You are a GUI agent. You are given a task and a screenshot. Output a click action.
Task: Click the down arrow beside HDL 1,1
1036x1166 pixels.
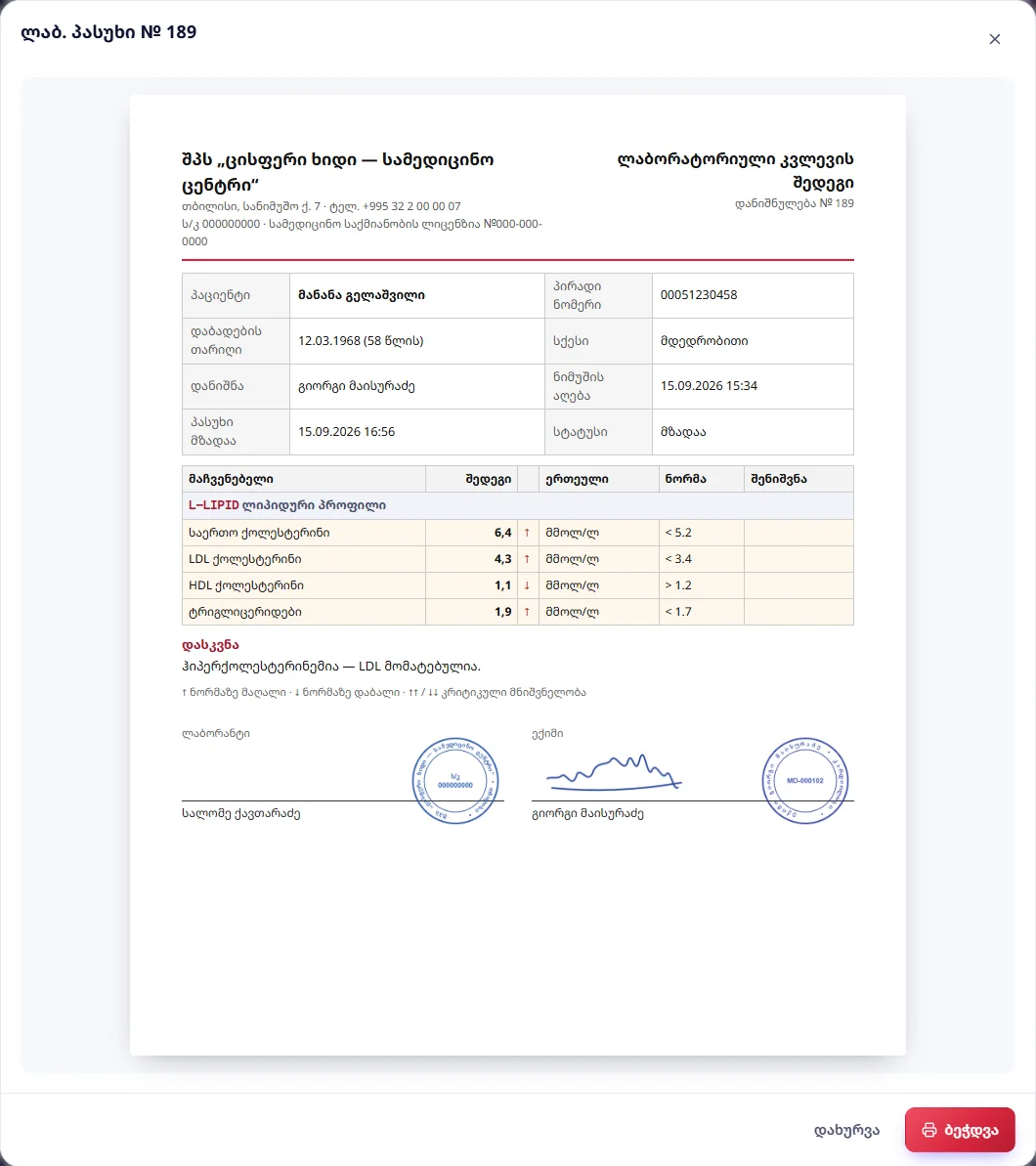point(528,585)
